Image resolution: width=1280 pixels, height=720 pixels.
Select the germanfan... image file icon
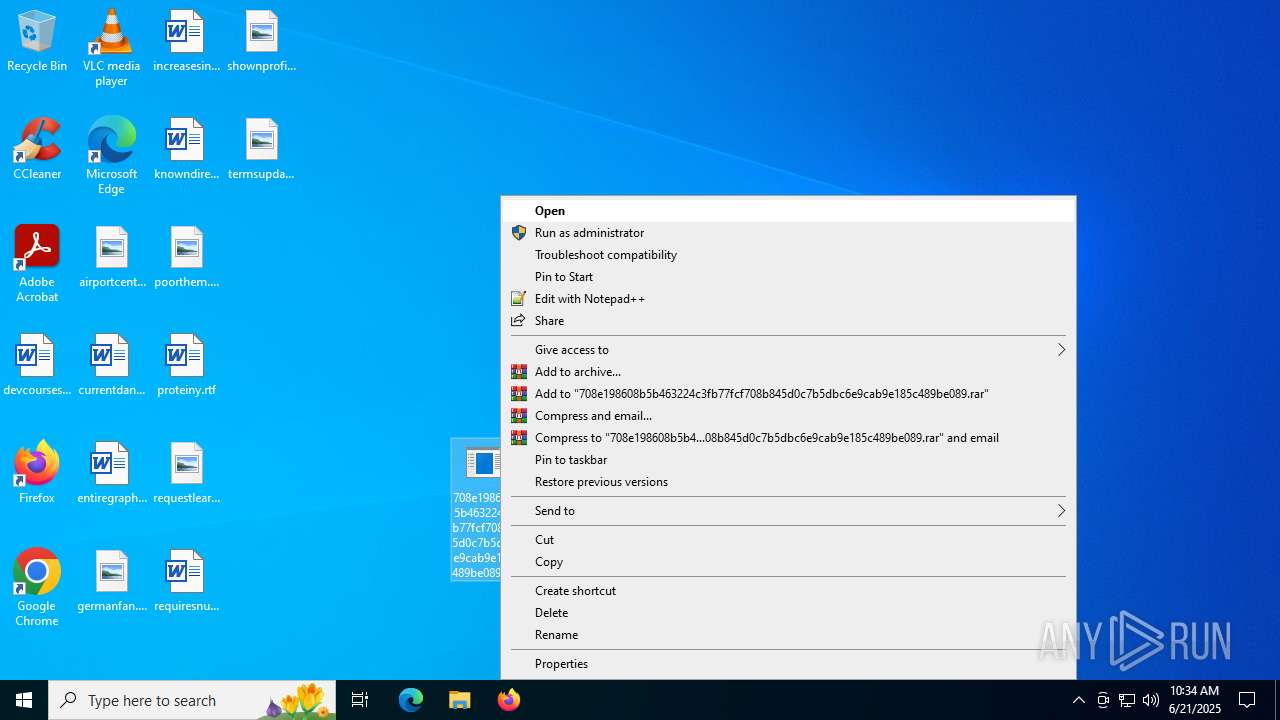112,582
